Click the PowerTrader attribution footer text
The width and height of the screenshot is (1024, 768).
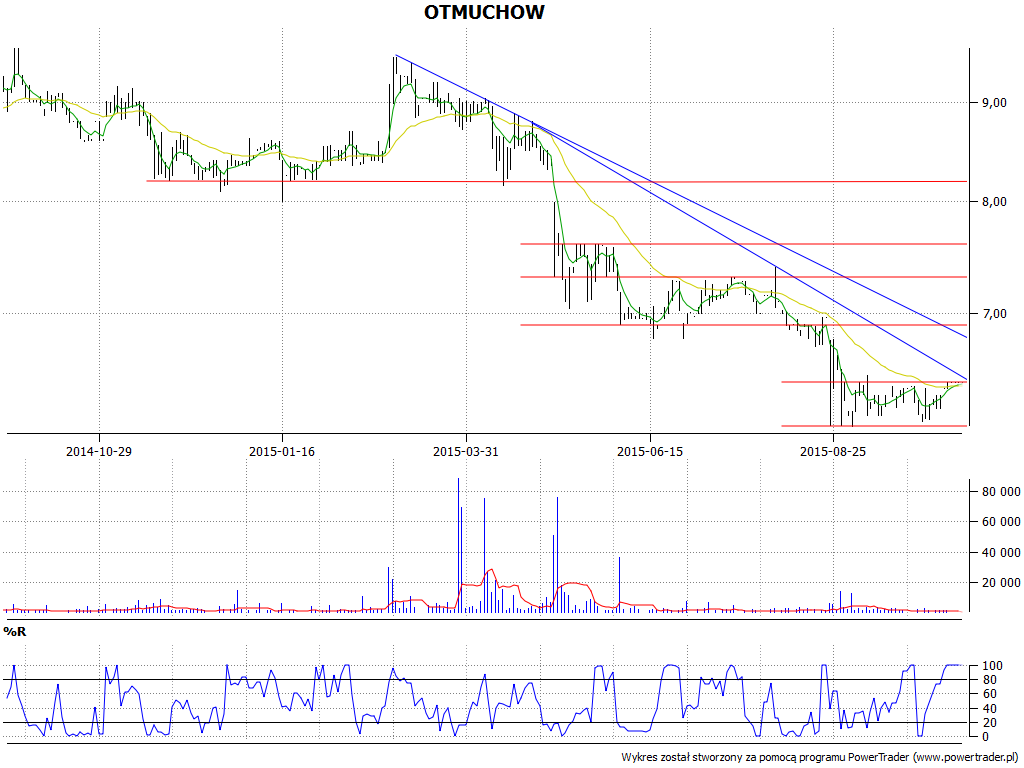(x=820, y=758)
